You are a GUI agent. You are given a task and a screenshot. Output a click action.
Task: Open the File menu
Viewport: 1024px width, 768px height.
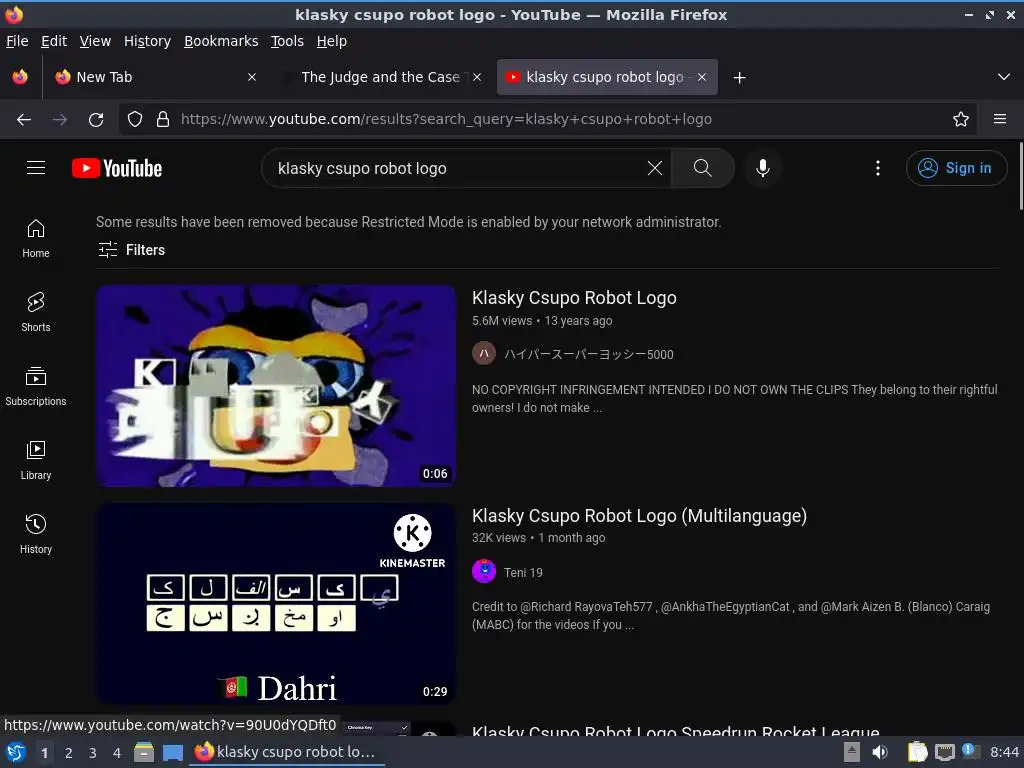[17, 41]
